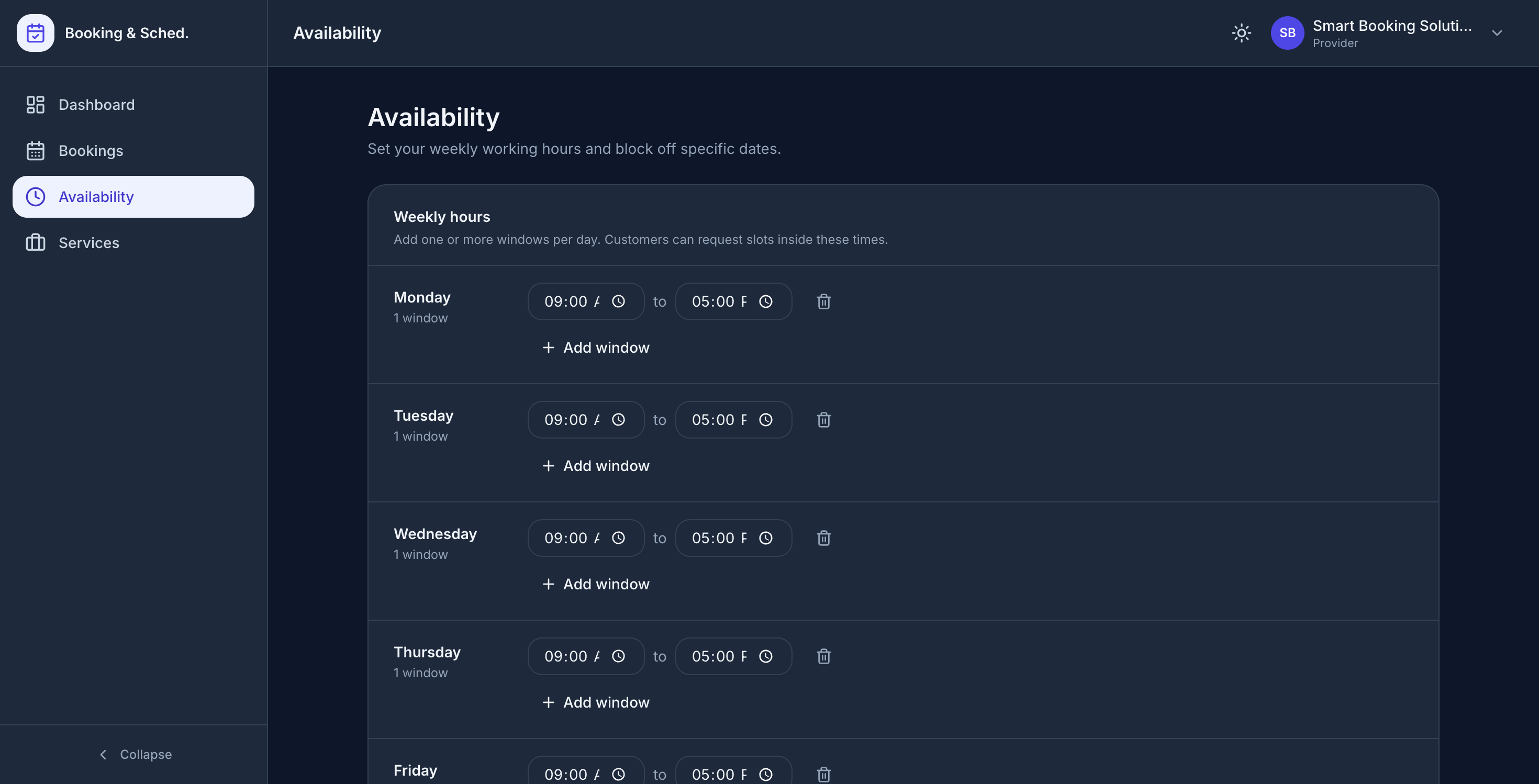This screenshot has height=784, width=1539.
Task: Click the Availability clock icon in sidebar
Action: point(35,196)
